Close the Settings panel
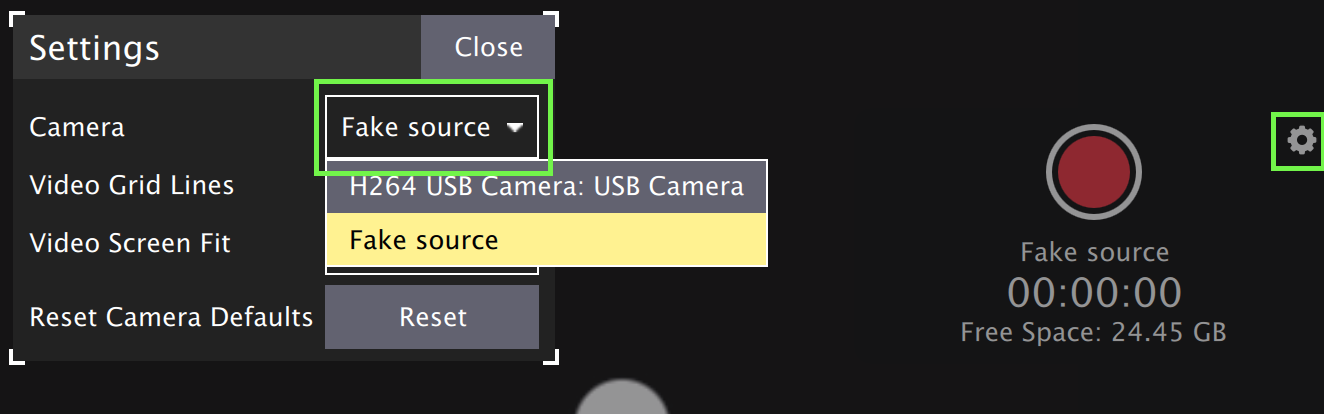This screenshot has height=414, width=1324. pyautogui.click(x=488, y=47)
